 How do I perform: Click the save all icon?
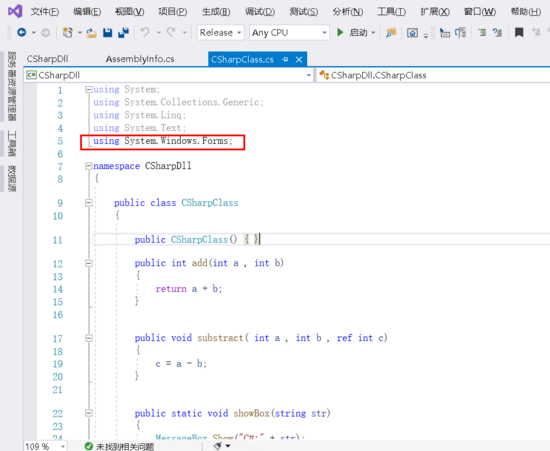point(123,33)
